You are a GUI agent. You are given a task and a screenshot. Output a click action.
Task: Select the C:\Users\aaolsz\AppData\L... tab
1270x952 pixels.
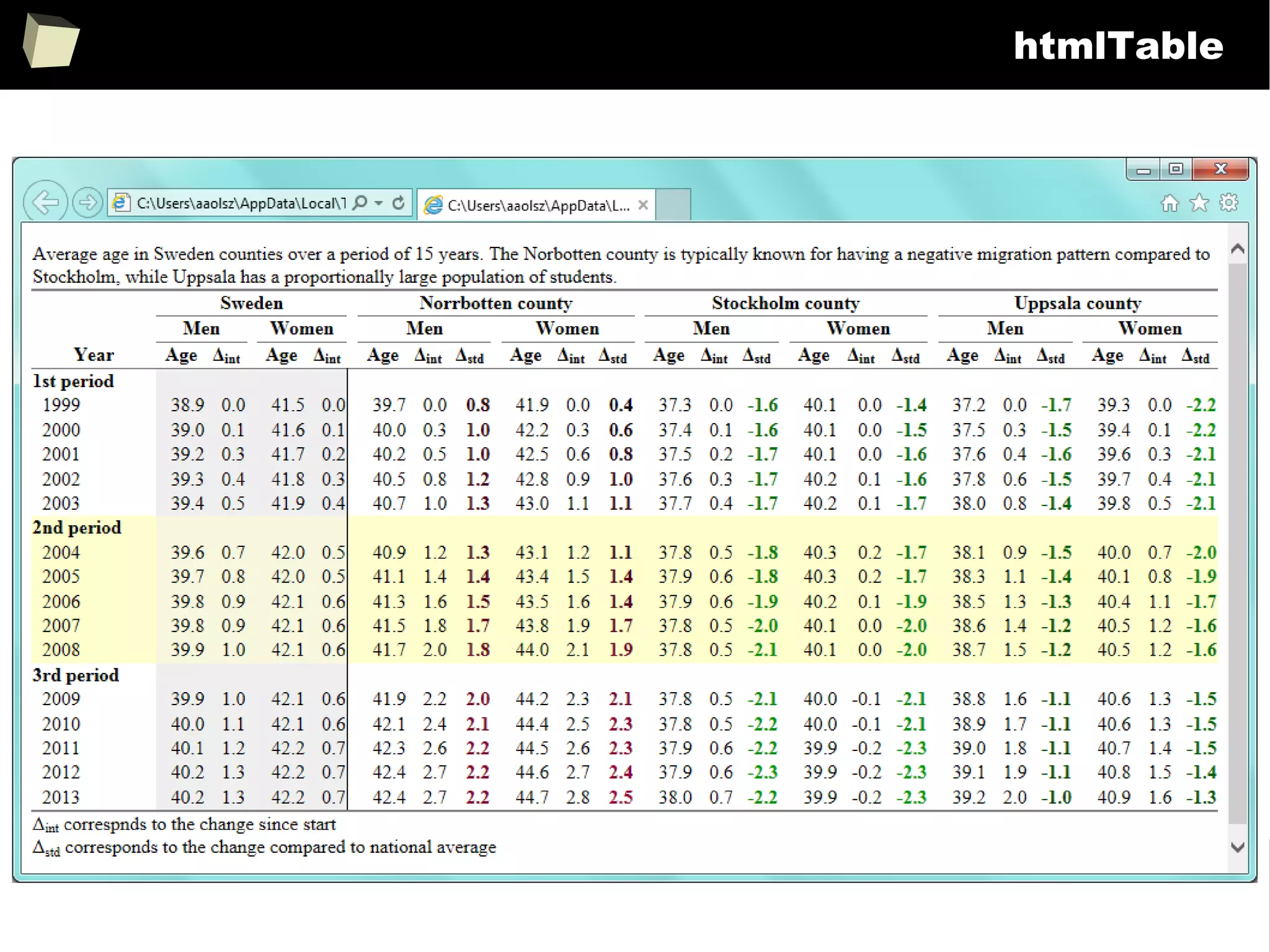[x=537, y=205]
